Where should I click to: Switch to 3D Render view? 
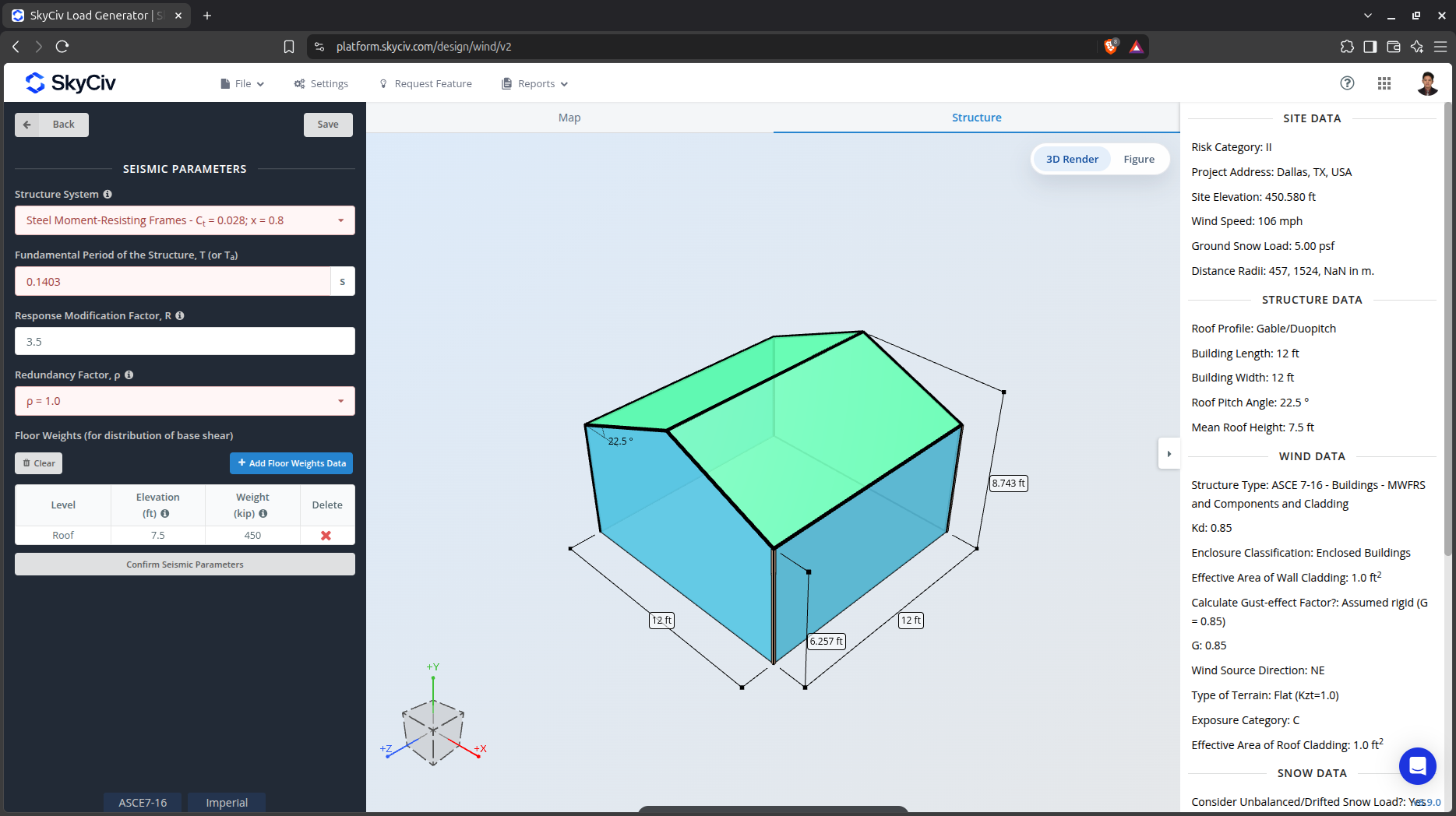pos(1072,159)
